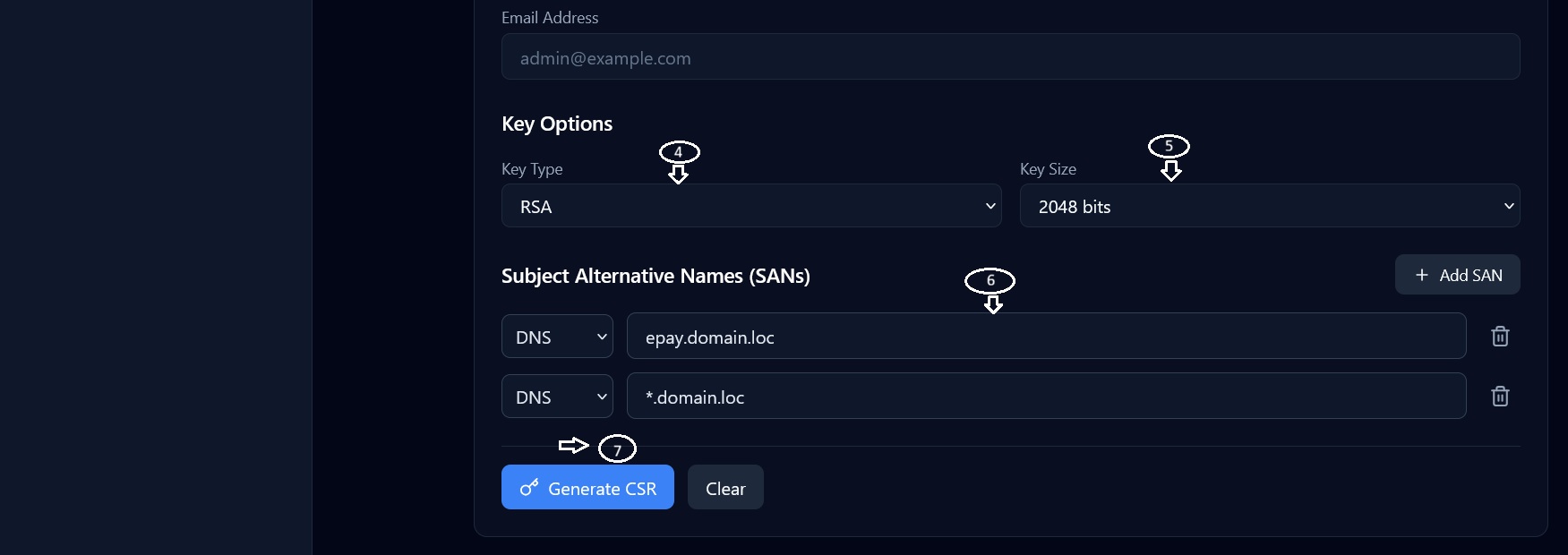Click the numbered marker 7 near Generate CSR
The height and width of the screenshot is (555, 1568).
click(617, 448)
